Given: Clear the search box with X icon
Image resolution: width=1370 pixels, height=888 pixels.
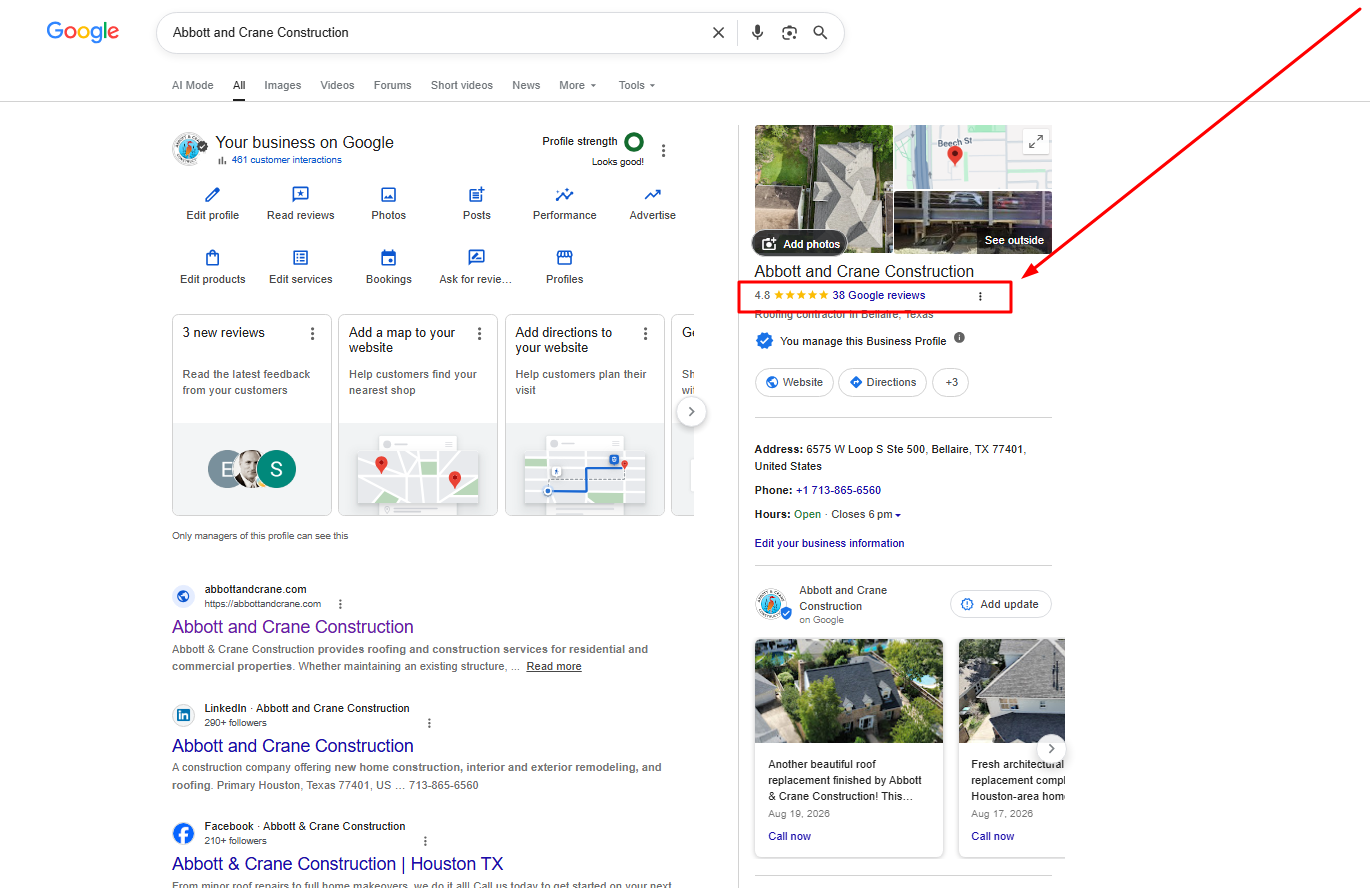Looking at the screenshot, I should 718,33.
